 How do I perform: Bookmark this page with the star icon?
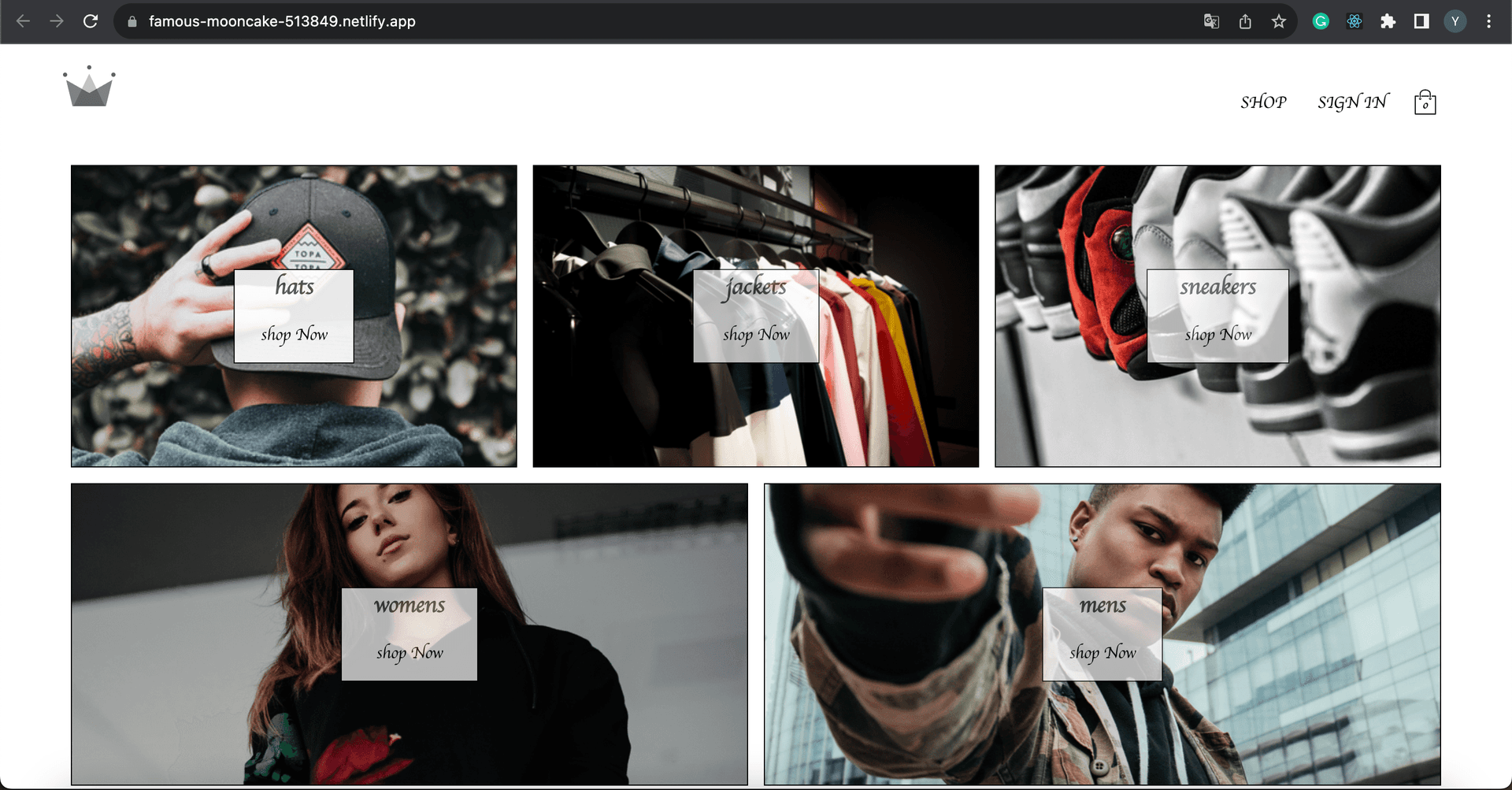tap(1278, 21)
